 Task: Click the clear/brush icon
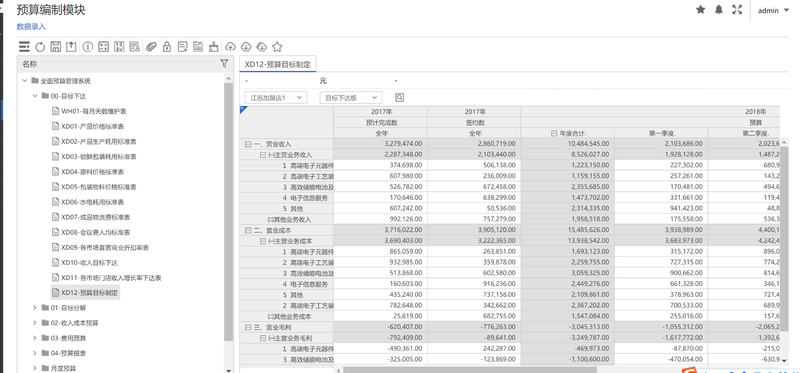coord(214,47)
